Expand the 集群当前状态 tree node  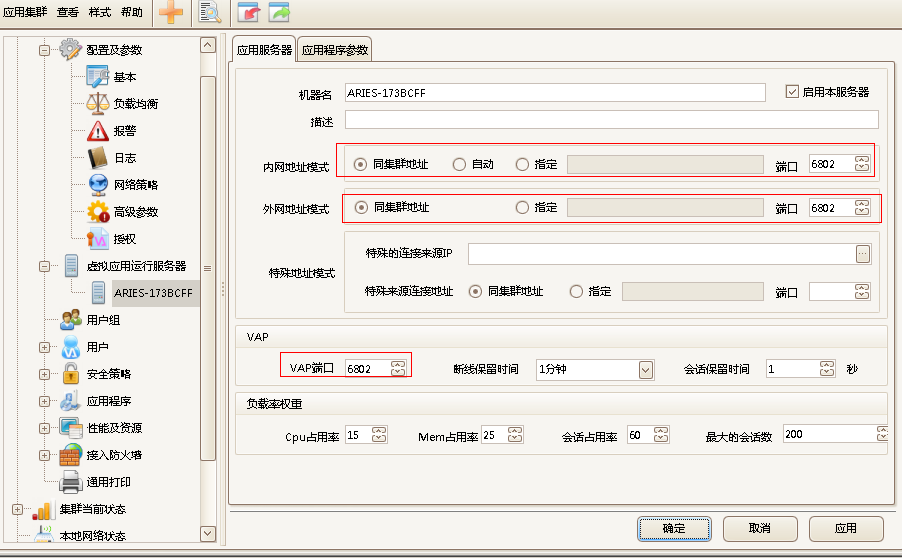17,510
